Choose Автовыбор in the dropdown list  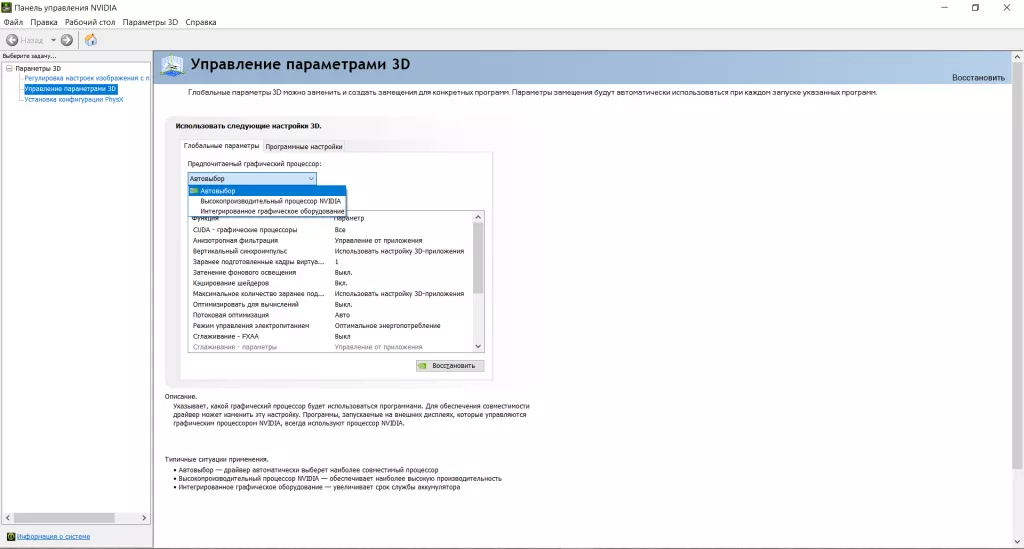click(267, 191)
